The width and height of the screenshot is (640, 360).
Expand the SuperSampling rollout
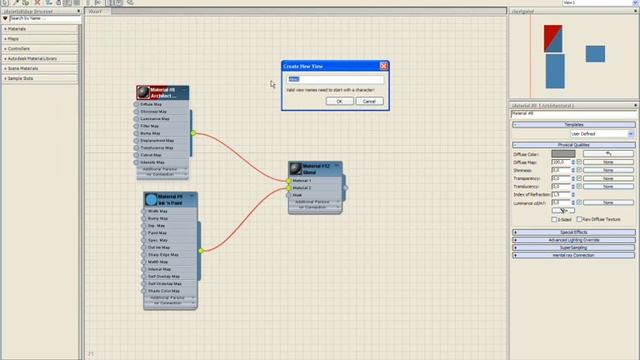pyautogui.click(x=573, y=248)
